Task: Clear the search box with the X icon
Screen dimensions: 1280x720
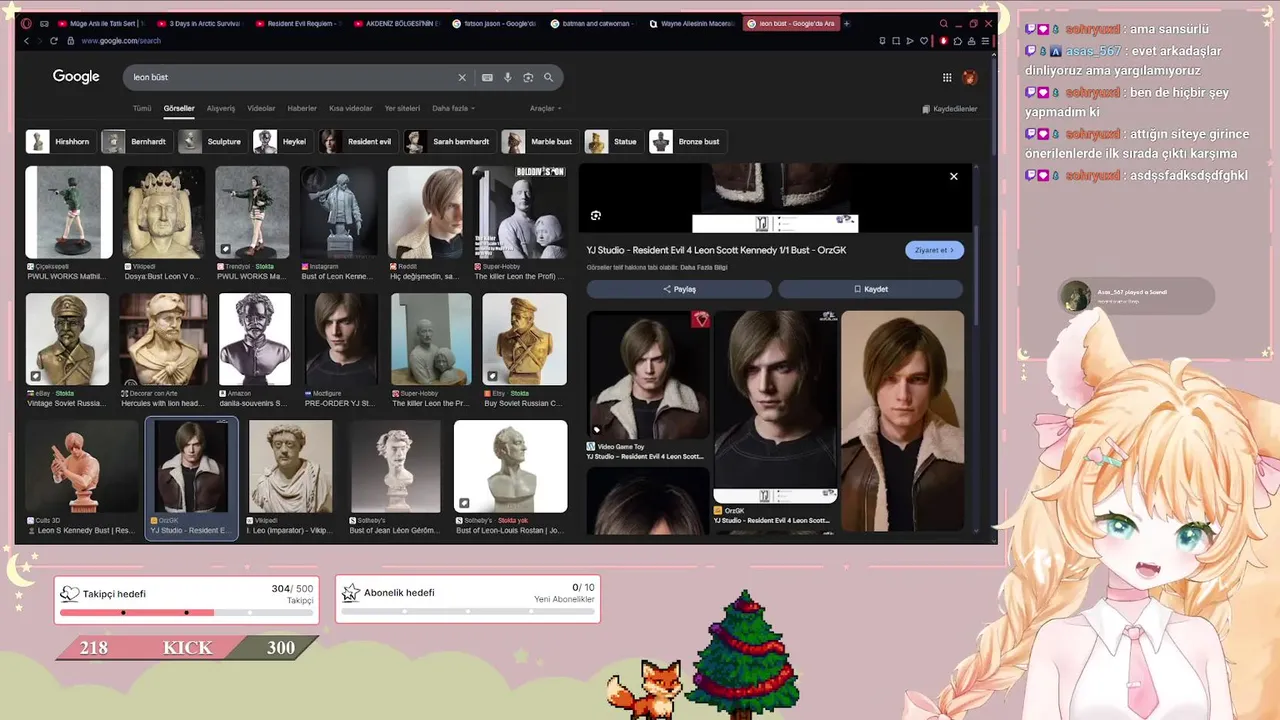Action: click(x=462, y=77)
